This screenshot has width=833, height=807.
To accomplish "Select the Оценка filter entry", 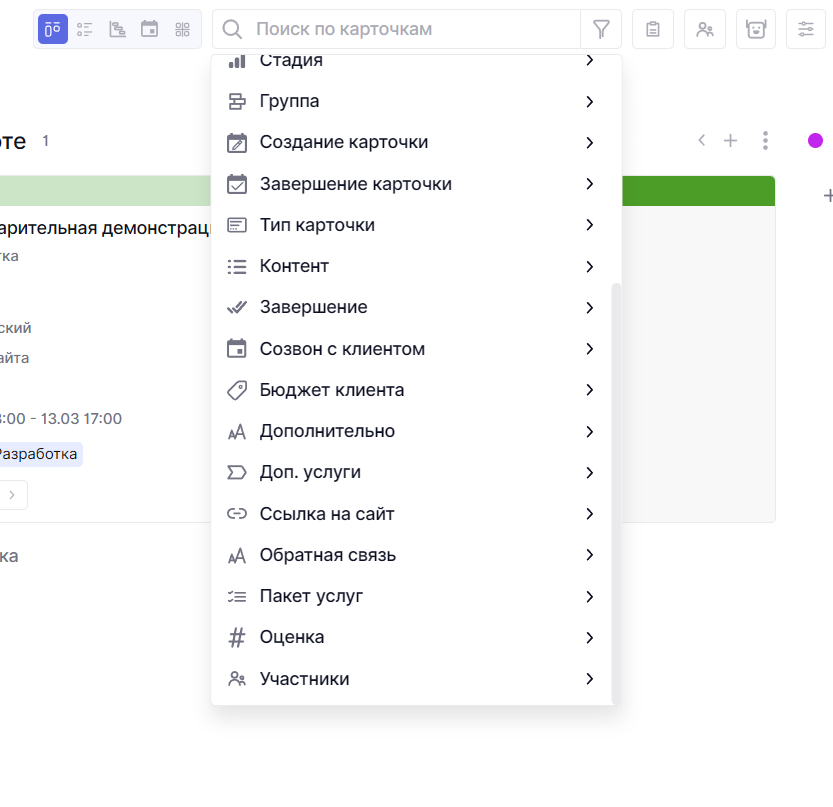I will pos(292,637).
